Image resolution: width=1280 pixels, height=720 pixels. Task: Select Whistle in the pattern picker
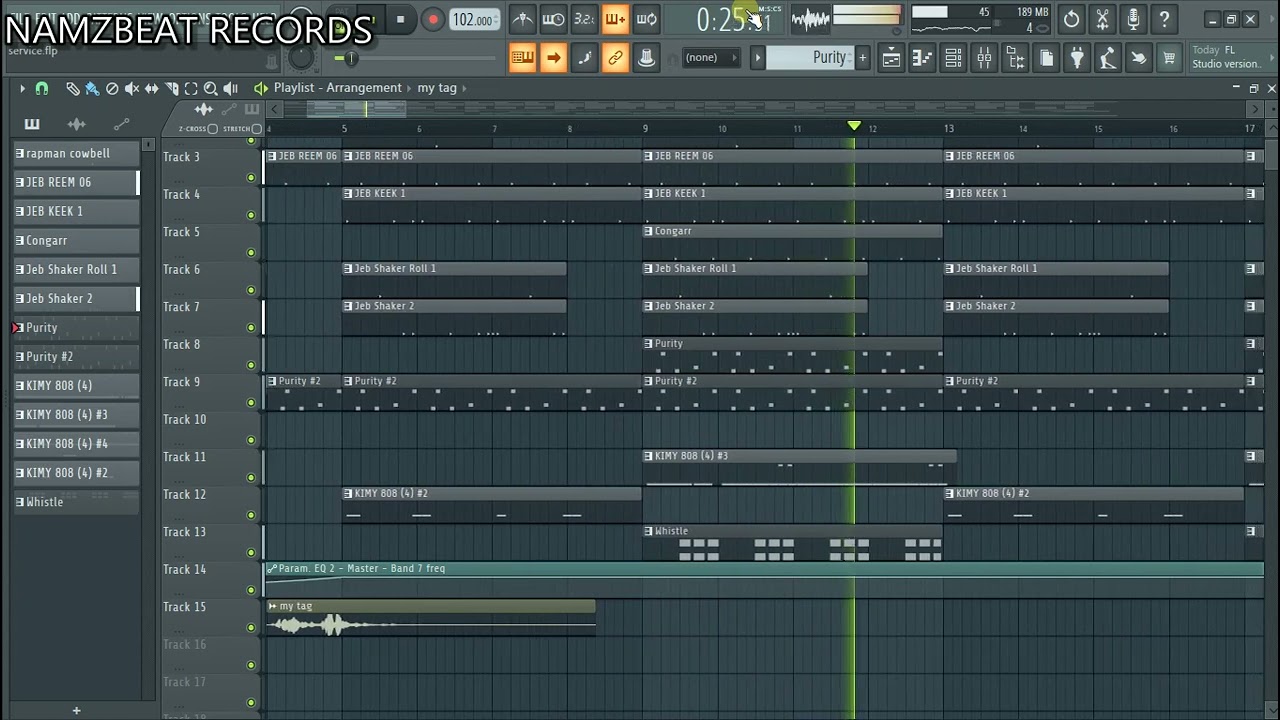click(x=76, y=502)
